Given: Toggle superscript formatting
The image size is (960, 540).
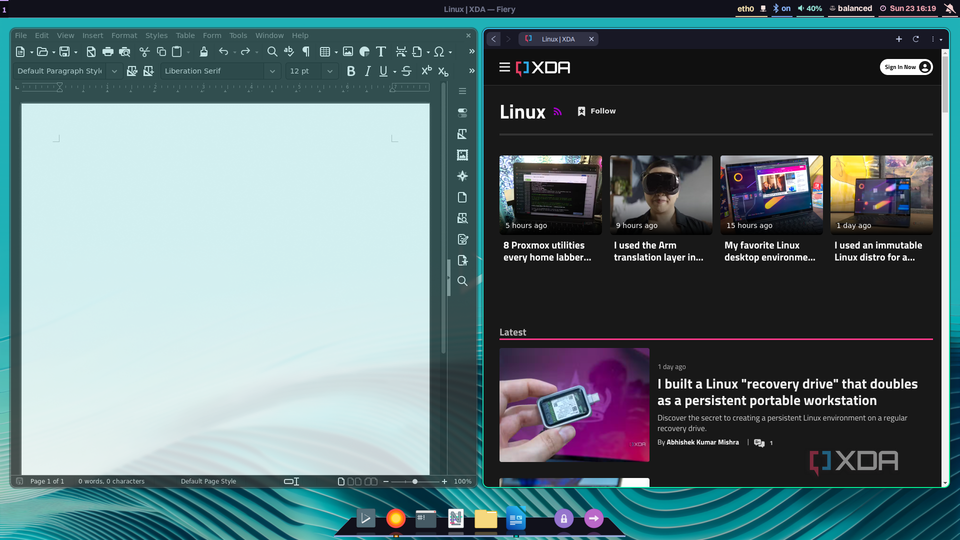Looking at the screenshot, I should (426, 71).
